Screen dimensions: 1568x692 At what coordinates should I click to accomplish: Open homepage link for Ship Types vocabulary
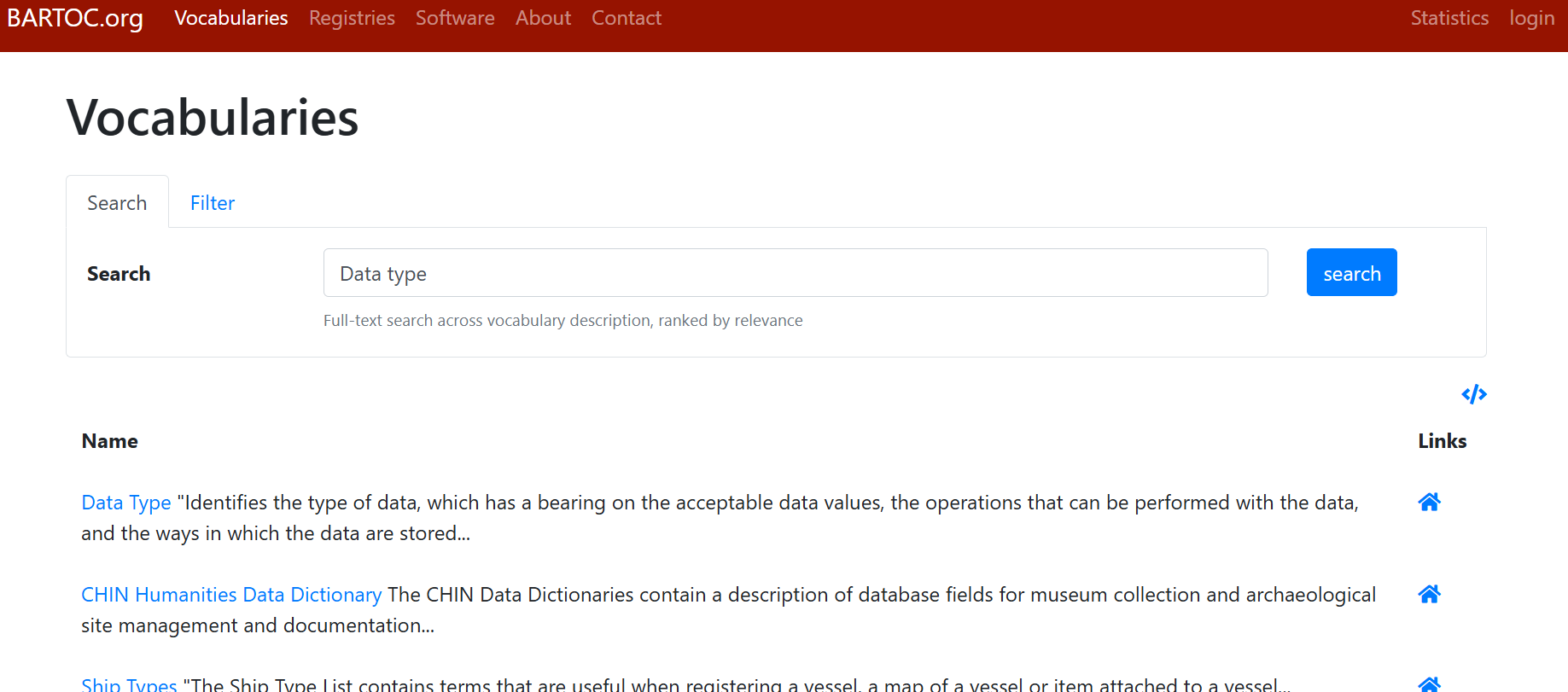pyautogui.click(x=1429, y=684)
